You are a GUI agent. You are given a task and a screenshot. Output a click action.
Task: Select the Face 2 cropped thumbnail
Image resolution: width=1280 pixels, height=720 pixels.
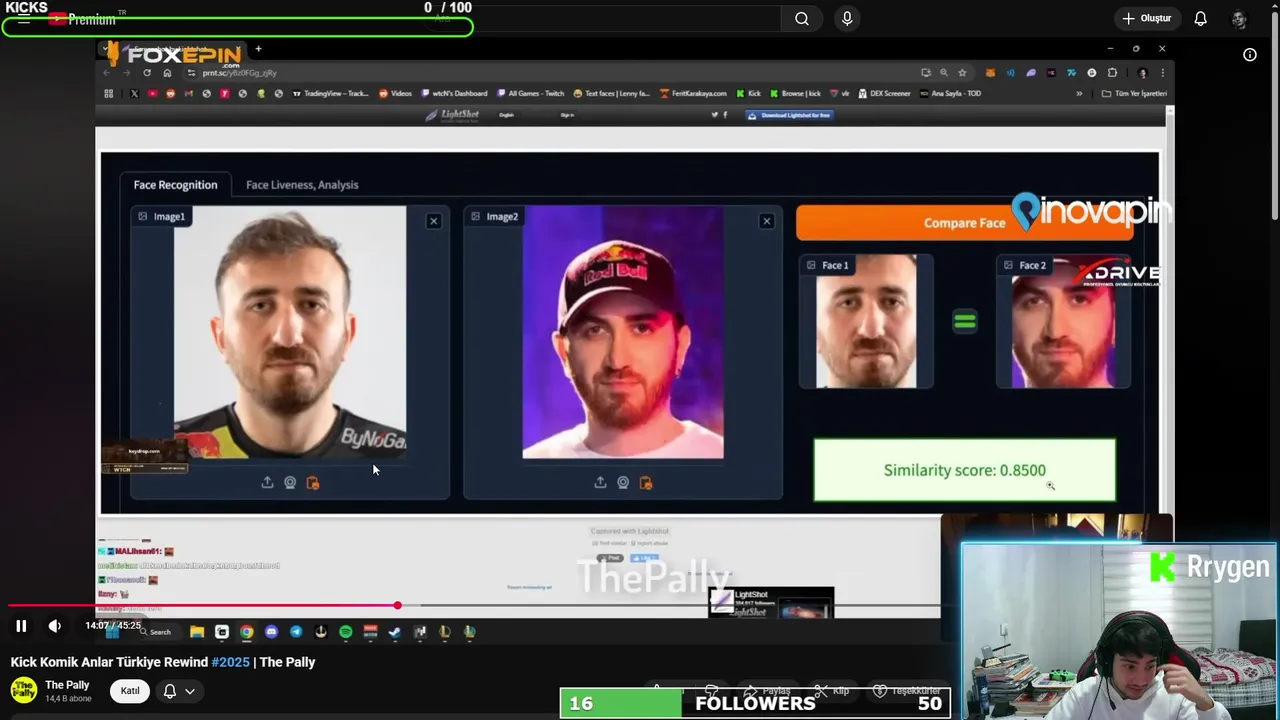click(x=1063, y=322)
